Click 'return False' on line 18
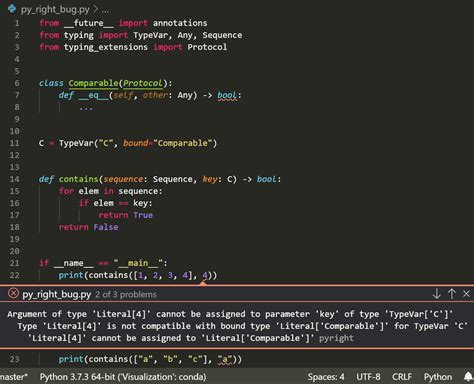Image resolution: width=474 pixels, height=384 pixels. tap(89, 227)
